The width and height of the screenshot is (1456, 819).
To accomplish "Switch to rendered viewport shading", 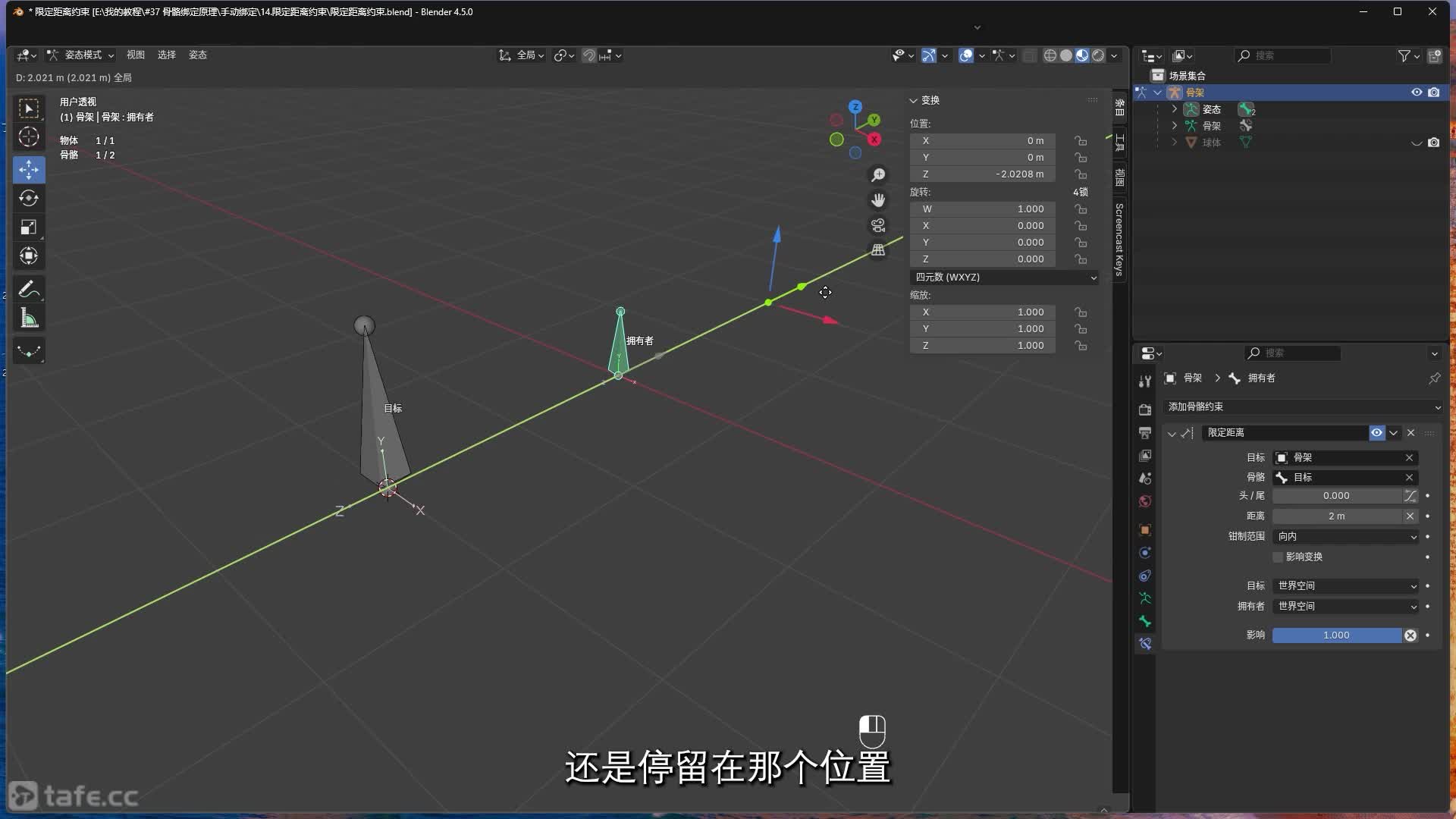I will coord(1098,55).
